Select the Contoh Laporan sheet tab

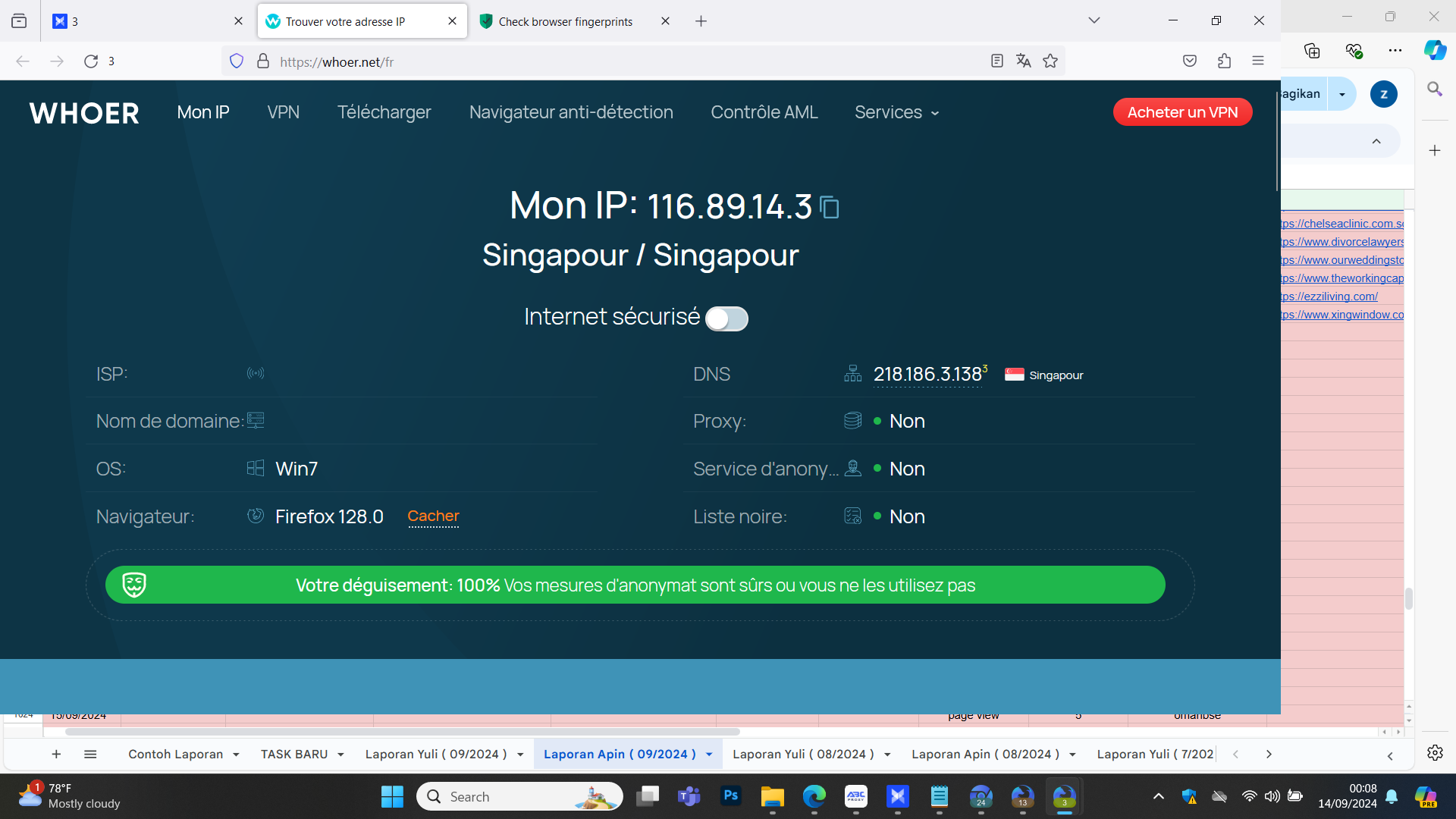pyautogui.click(x=175, y=754)
